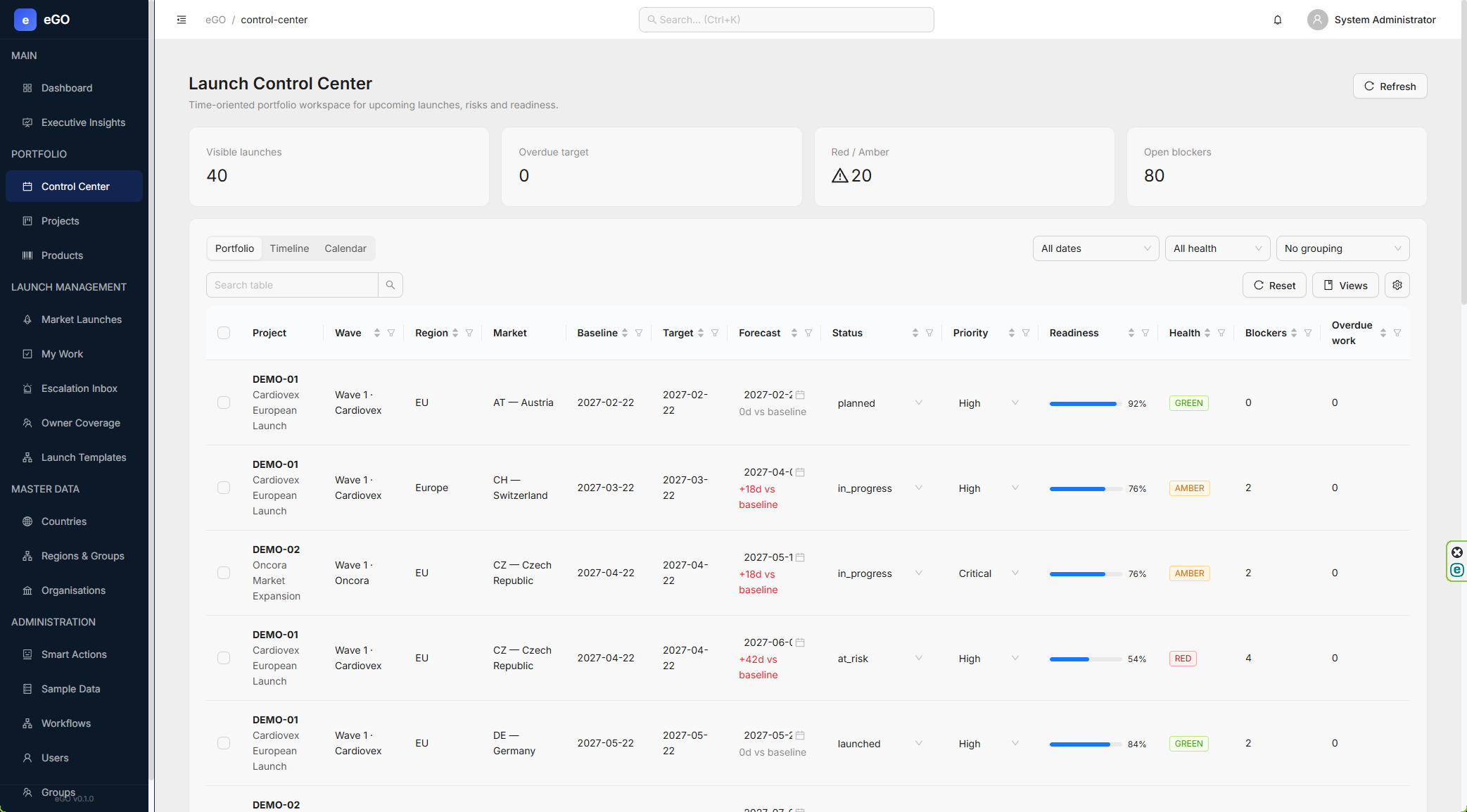Select the DE — Germany row checkbox

point(224,743)
